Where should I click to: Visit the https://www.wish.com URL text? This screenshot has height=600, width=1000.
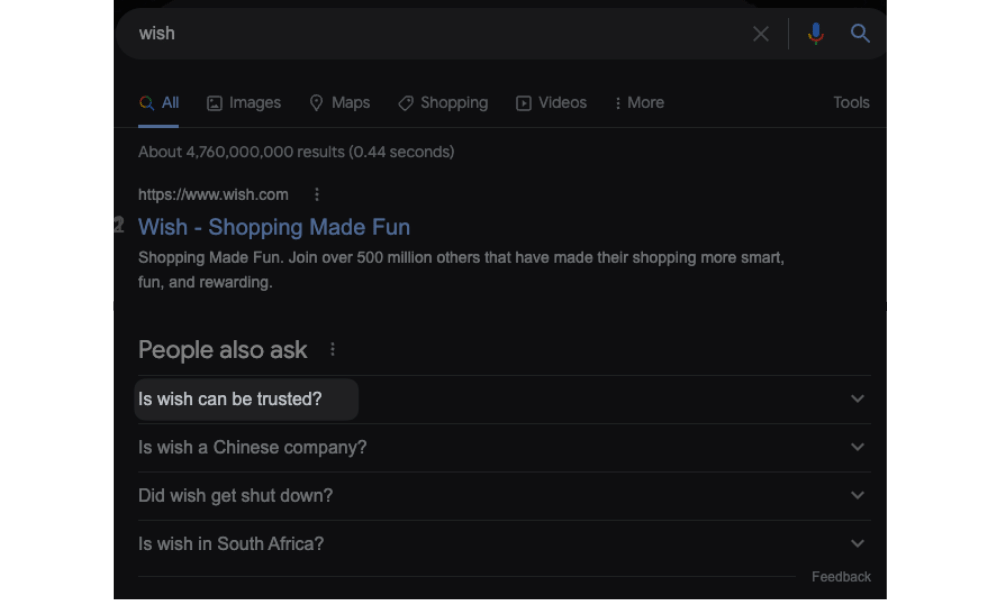tap(213, 194)
